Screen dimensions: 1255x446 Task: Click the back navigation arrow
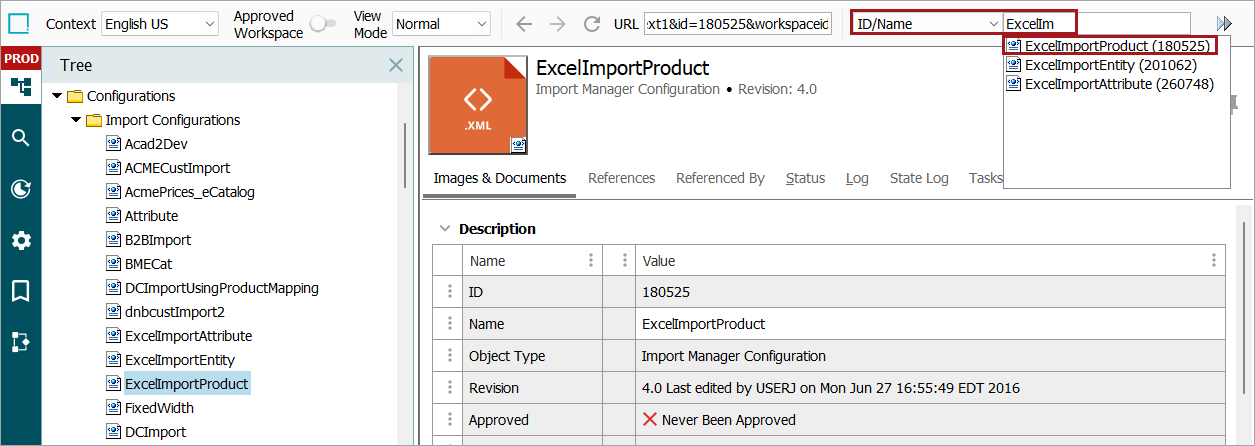click(x=524, y=24)
